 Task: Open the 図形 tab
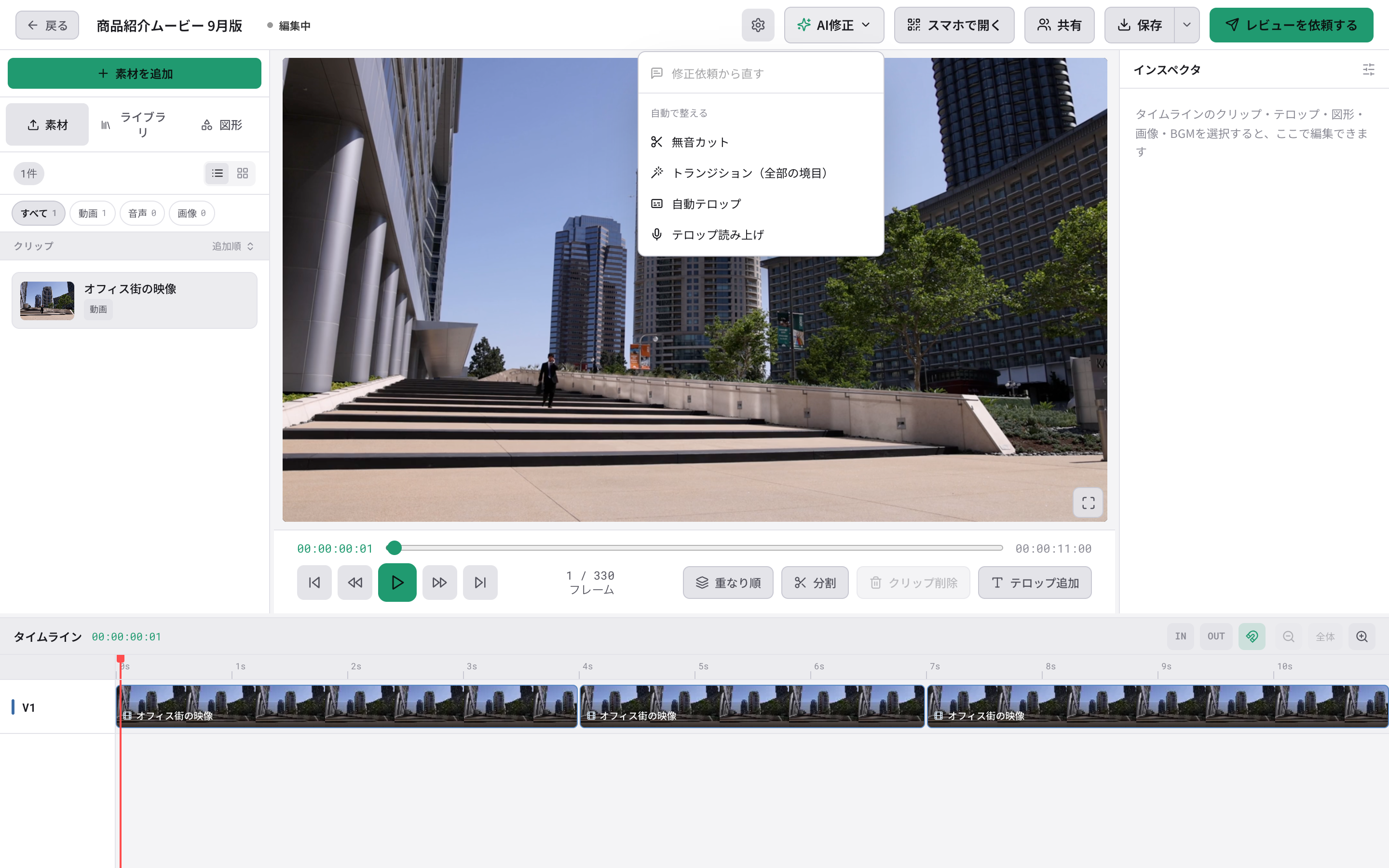[221, 124]
